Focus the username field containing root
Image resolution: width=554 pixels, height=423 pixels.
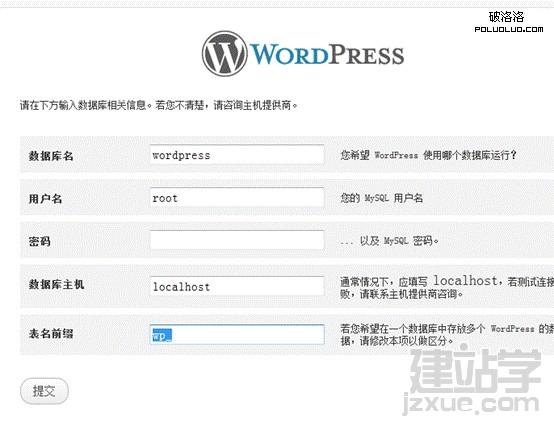[237, 198]
